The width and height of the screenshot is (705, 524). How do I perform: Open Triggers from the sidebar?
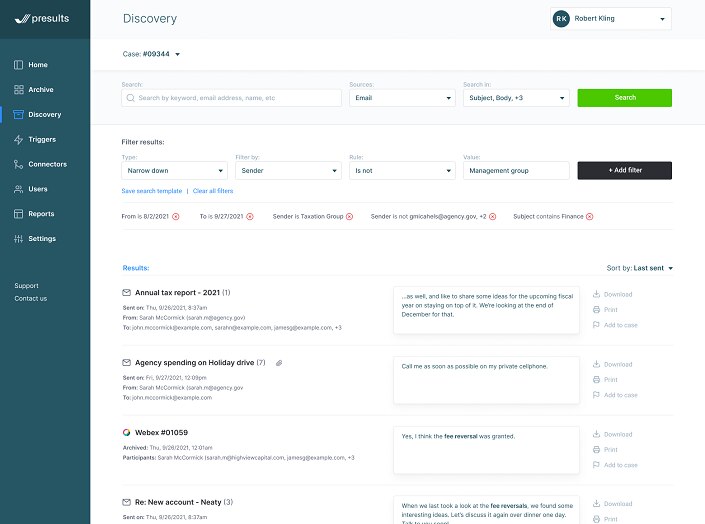[42, 139]
